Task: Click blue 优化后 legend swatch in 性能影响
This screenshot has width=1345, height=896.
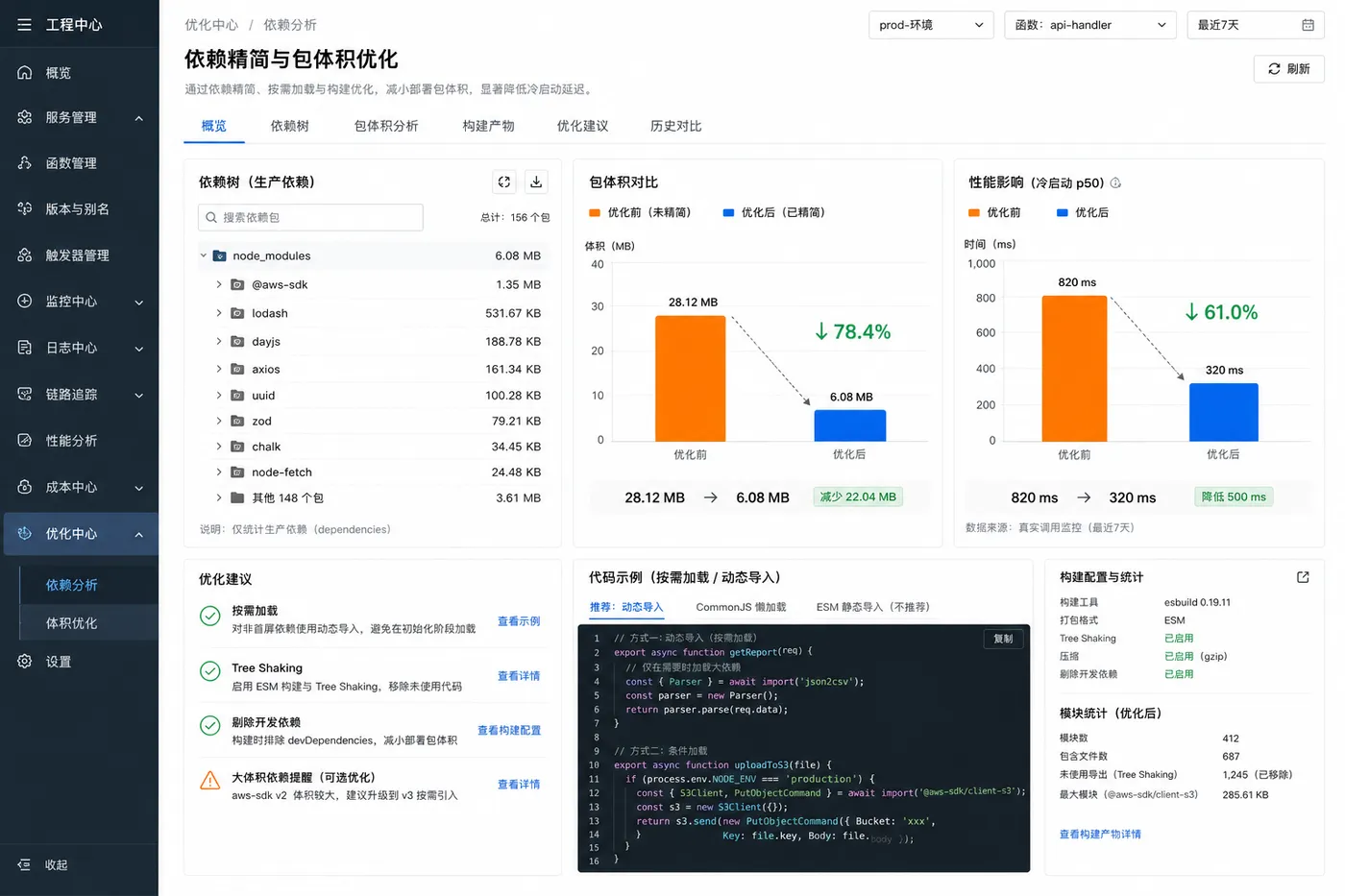Action: [1063, 213]
